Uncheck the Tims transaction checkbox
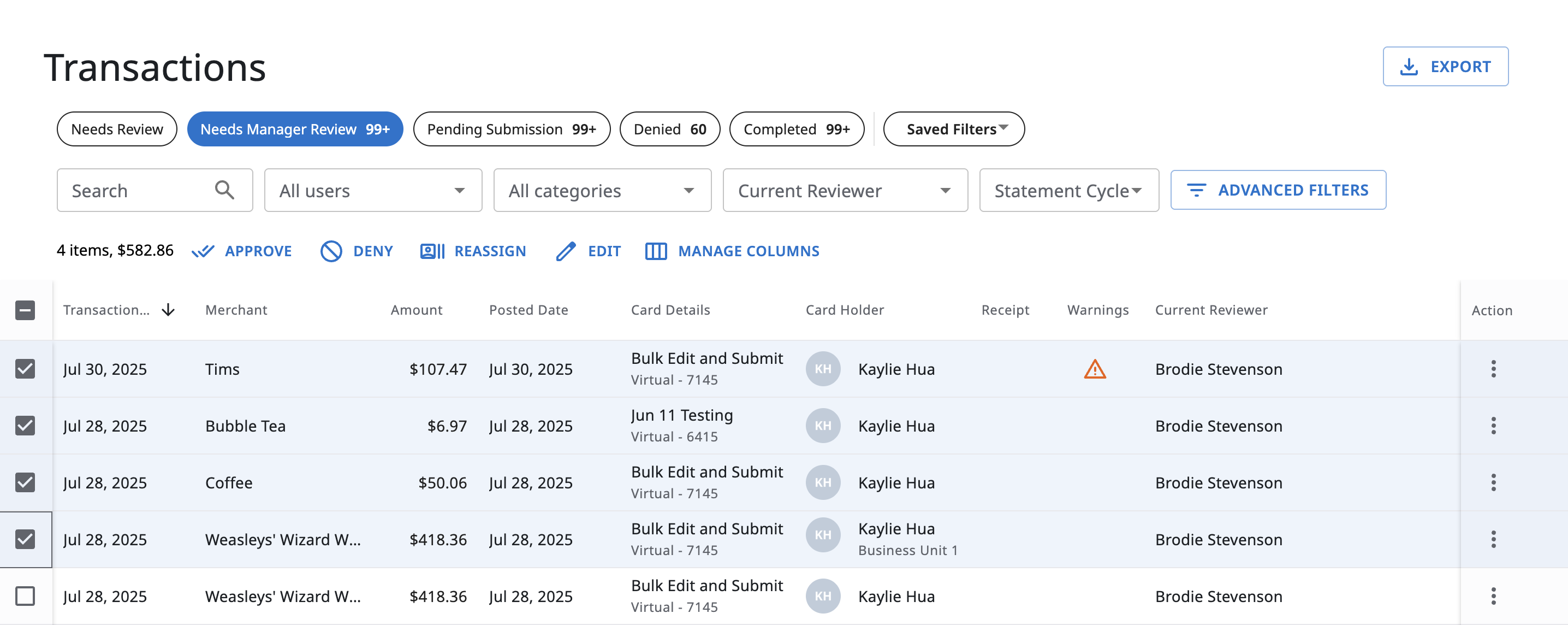Screen dimensions: 1568x625 point(25,369)
